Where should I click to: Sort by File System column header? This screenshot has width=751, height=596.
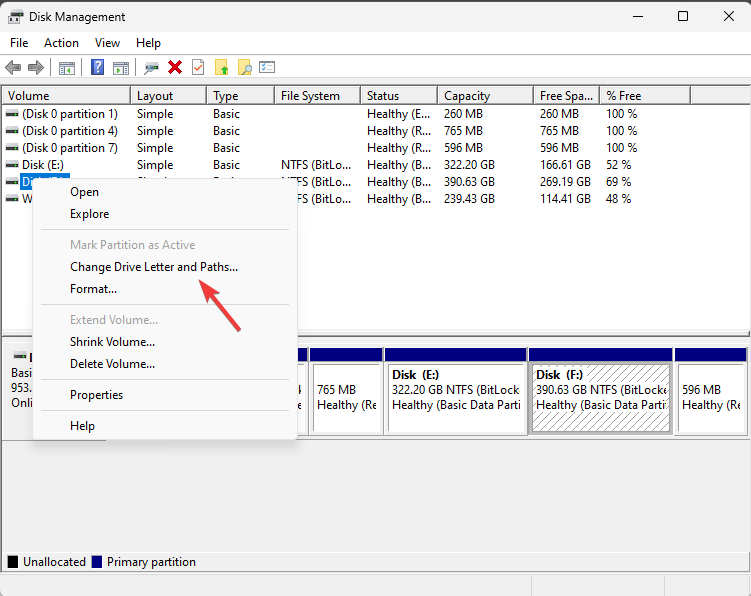[318, 96]
